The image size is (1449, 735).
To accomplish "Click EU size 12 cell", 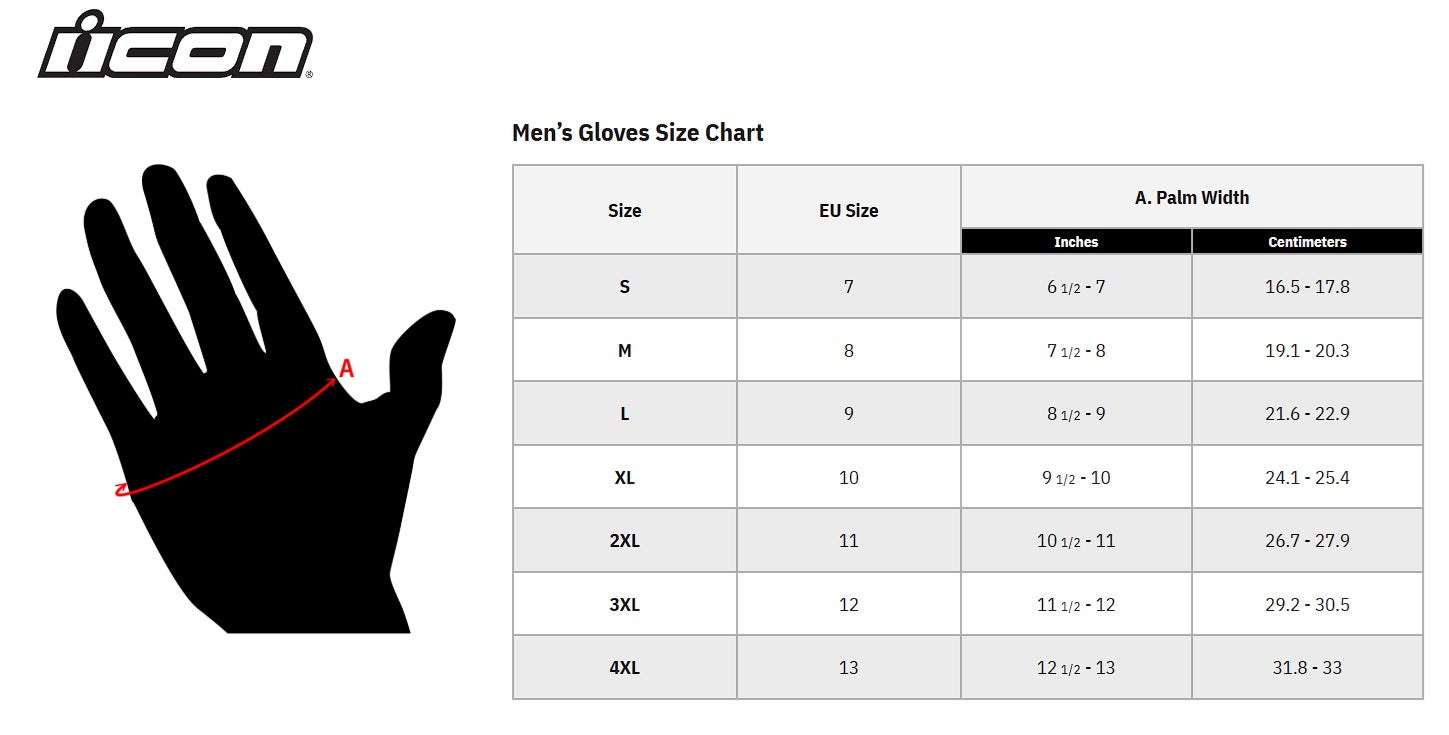I will click(848, 605).
